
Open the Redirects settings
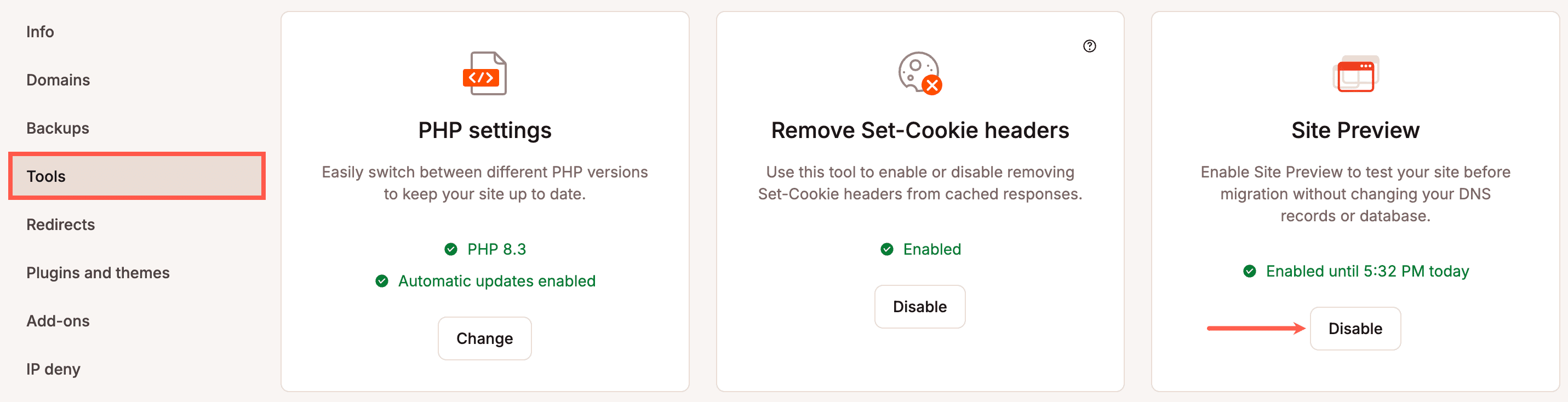60,225
